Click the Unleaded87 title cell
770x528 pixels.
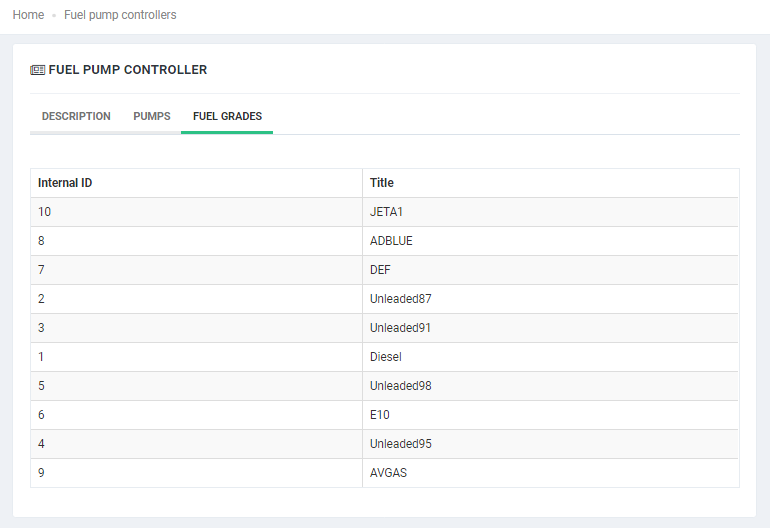[400, 299]
